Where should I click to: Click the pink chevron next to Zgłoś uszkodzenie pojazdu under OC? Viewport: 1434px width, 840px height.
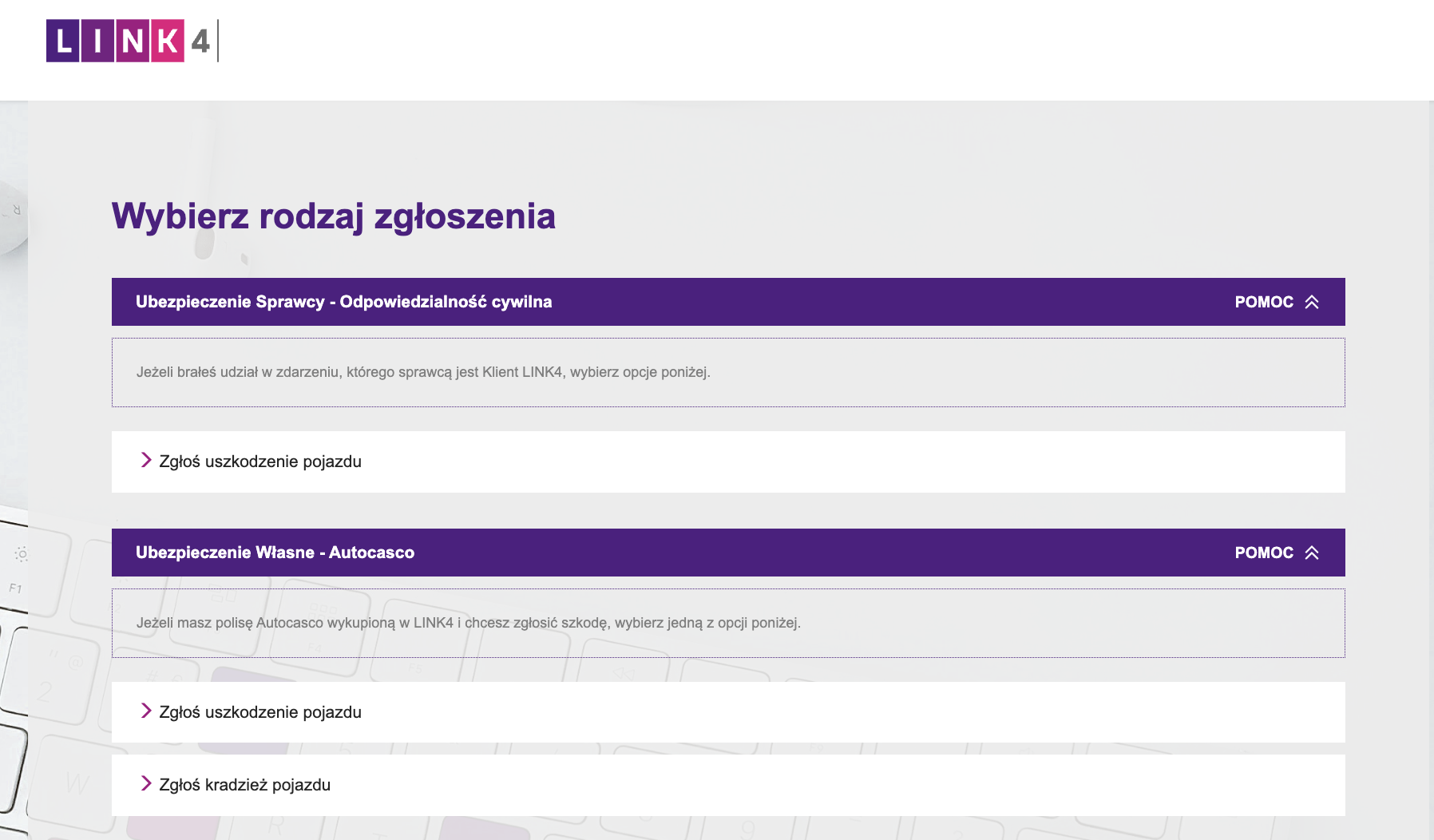click(x=147, y=461)
